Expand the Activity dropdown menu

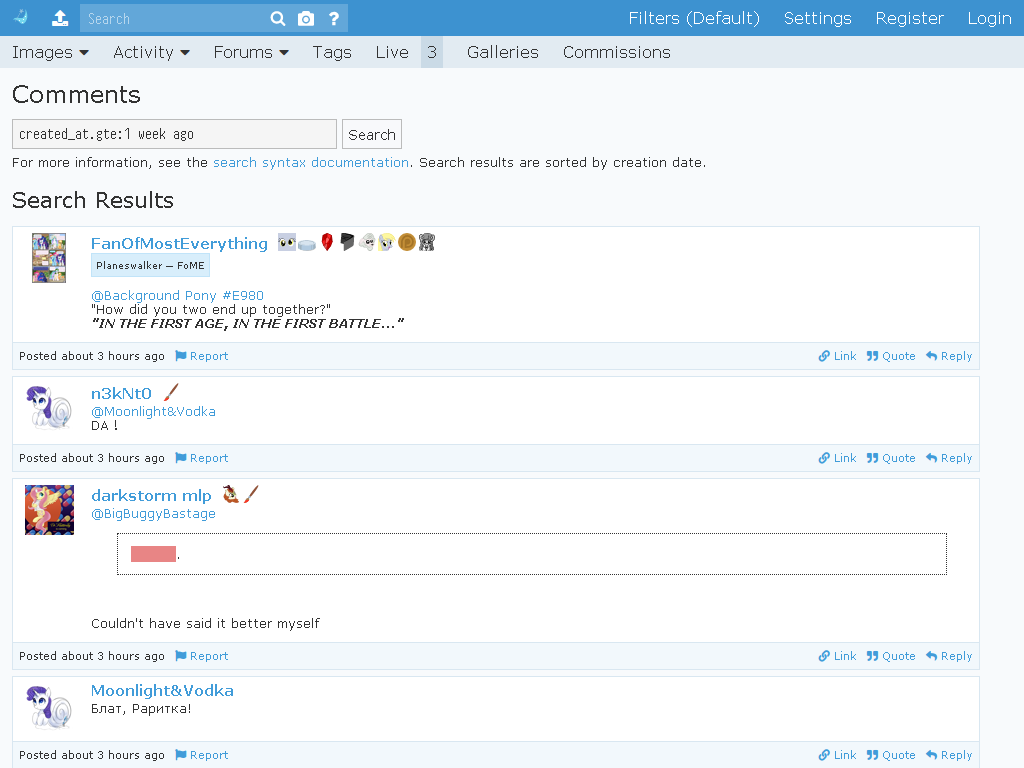tap(152, 52)
